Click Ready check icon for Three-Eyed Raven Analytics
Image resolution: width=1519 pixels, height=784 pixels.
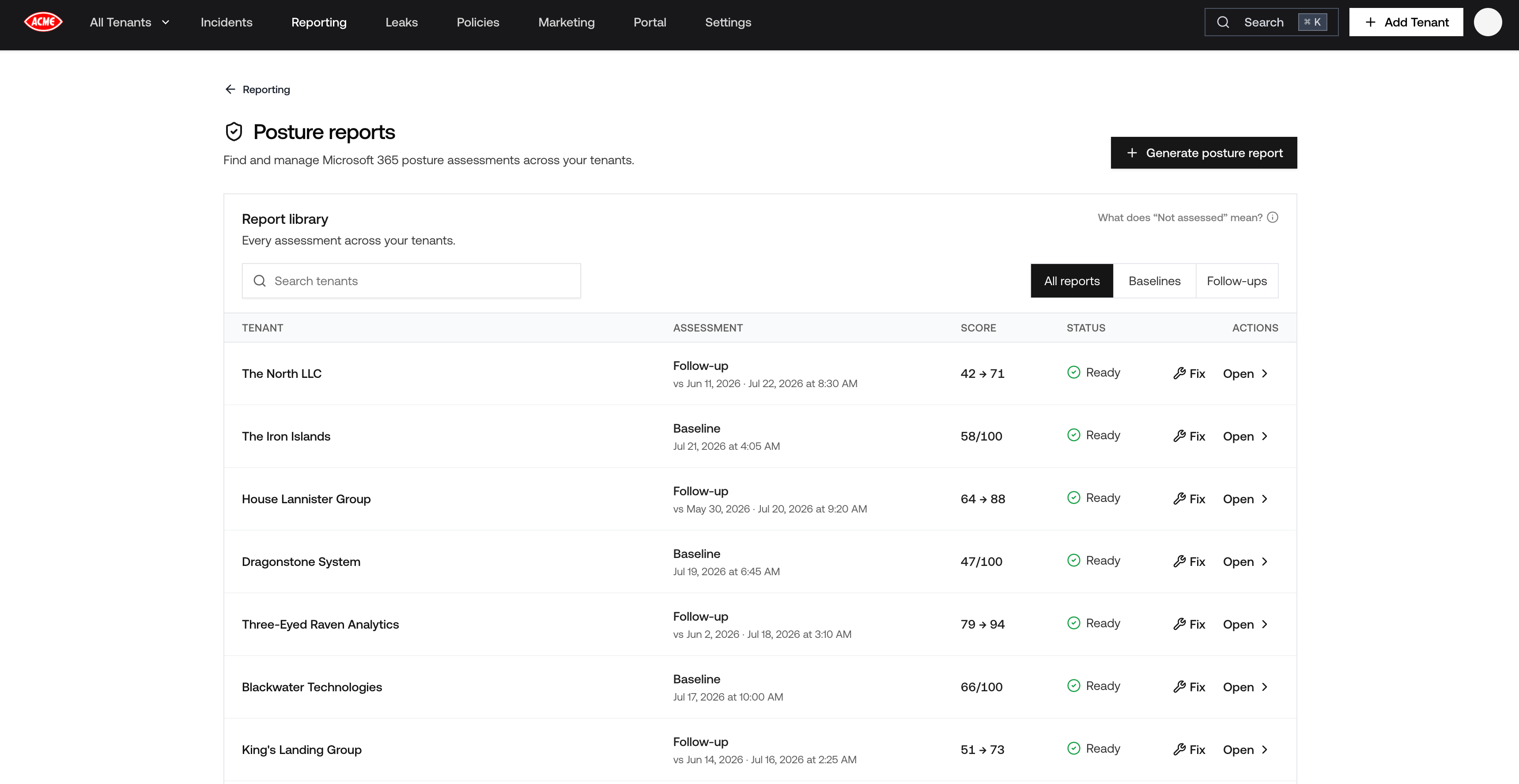1074,623
